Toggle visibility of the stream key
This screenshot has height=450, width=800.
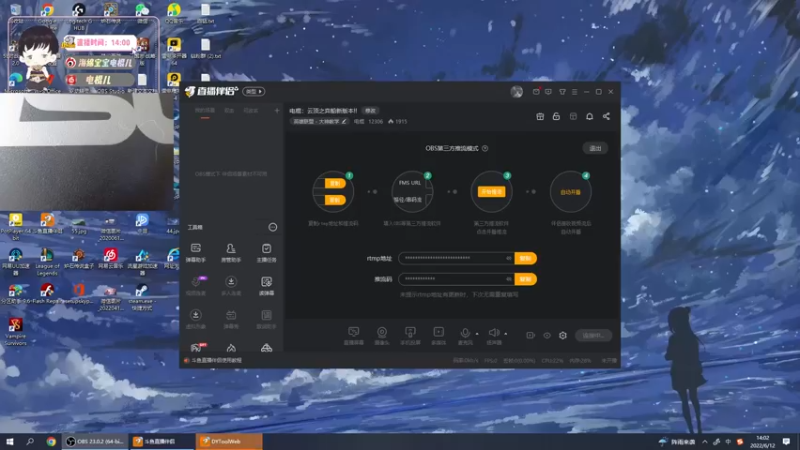509,279
